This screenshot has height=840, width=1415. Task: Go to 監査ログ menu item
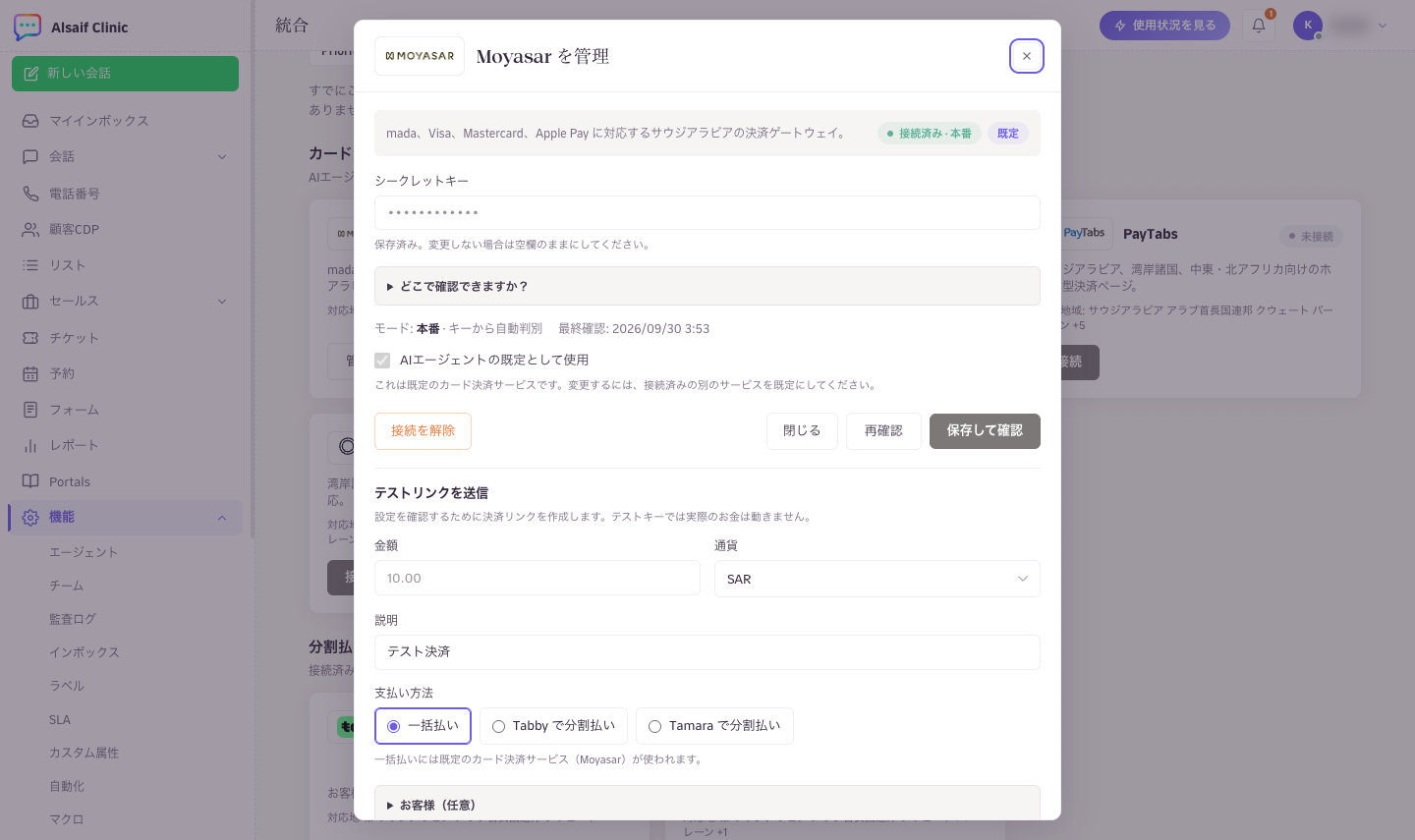tap(73, 619)
